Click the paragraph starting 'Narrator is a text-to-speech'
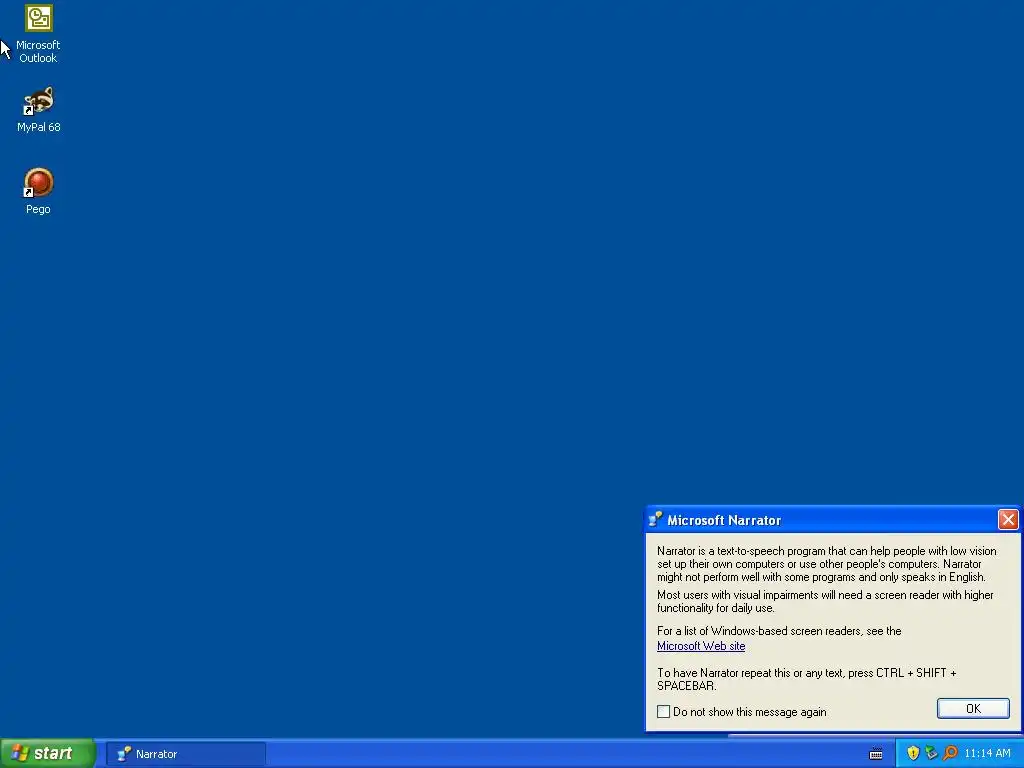This screenshot has width=1024, height=768. [826, 564]
